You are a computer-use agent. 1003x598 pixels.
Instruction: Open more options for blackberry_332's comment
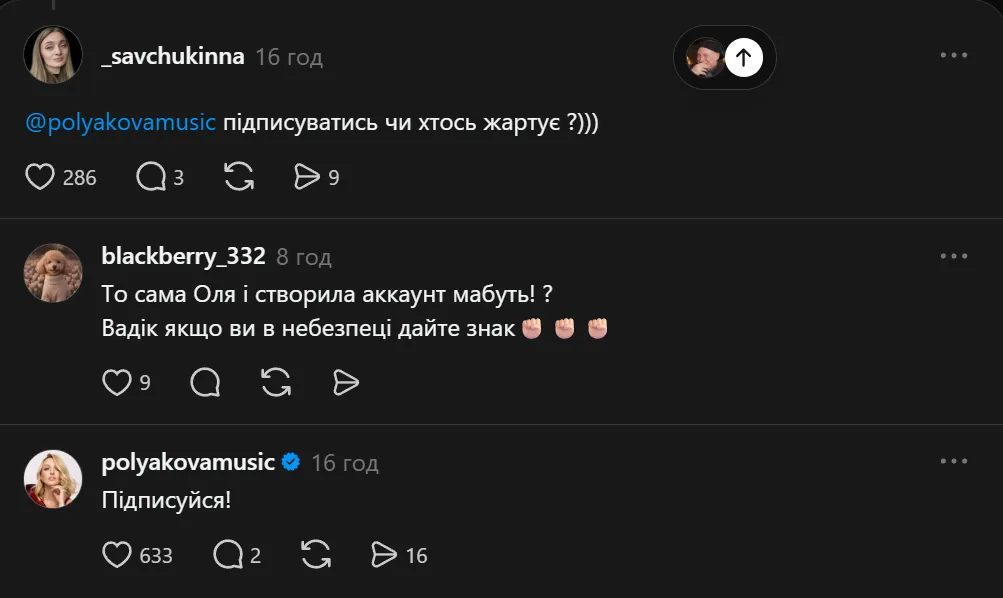click(x=954, y=256)
